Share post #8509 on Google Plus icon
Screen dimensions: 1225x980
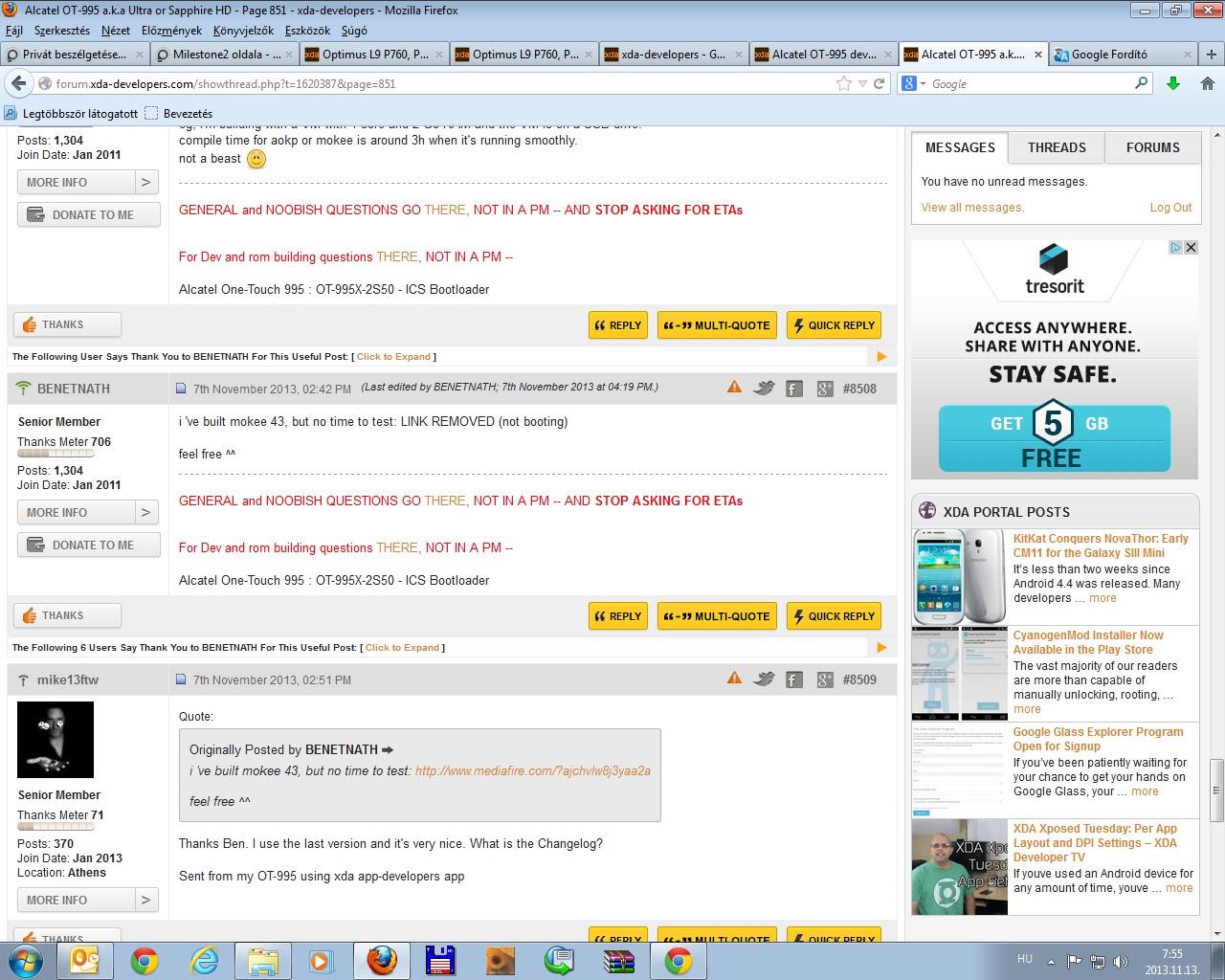(x=825, y=679)
